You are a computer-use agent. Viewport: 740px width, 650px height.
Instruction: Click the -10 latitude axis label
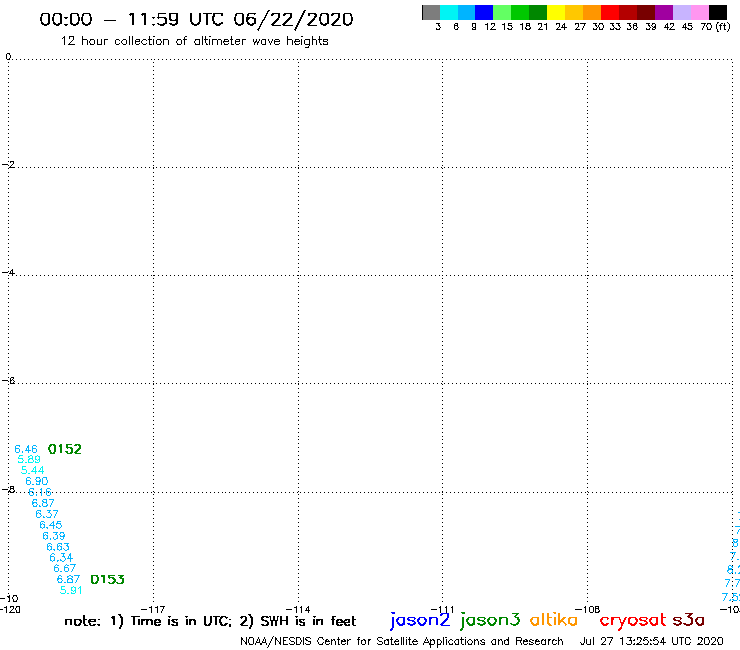coord(9,599)
